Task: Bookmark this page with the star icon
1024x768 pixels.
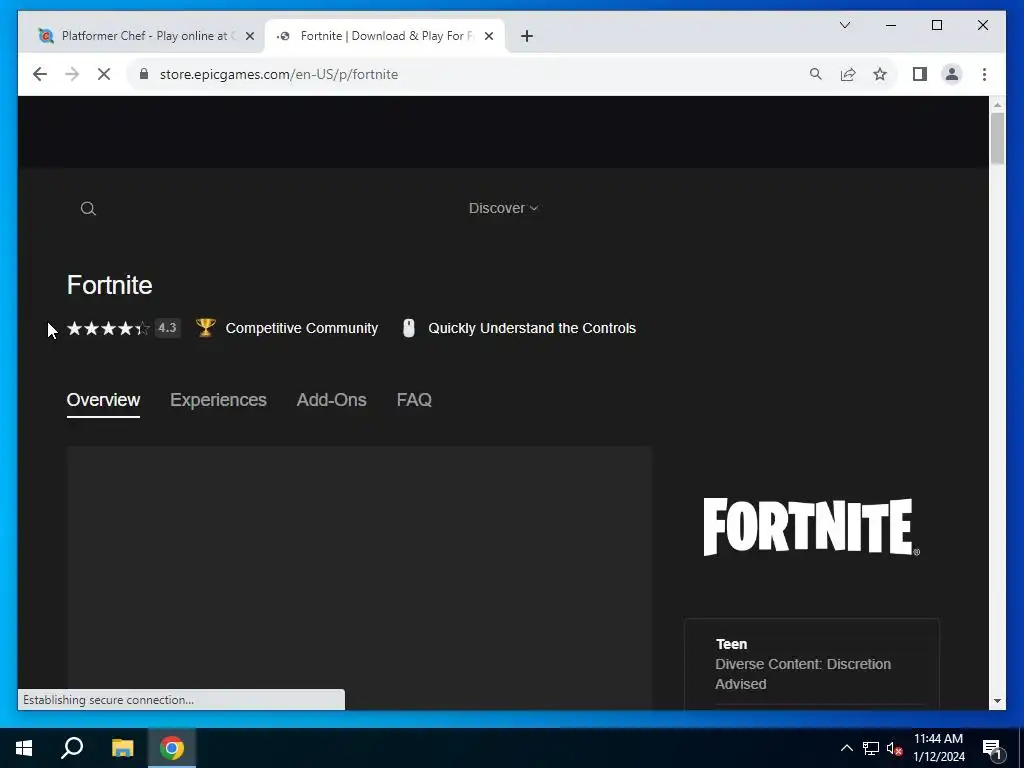Action: [x=880, y=74]
